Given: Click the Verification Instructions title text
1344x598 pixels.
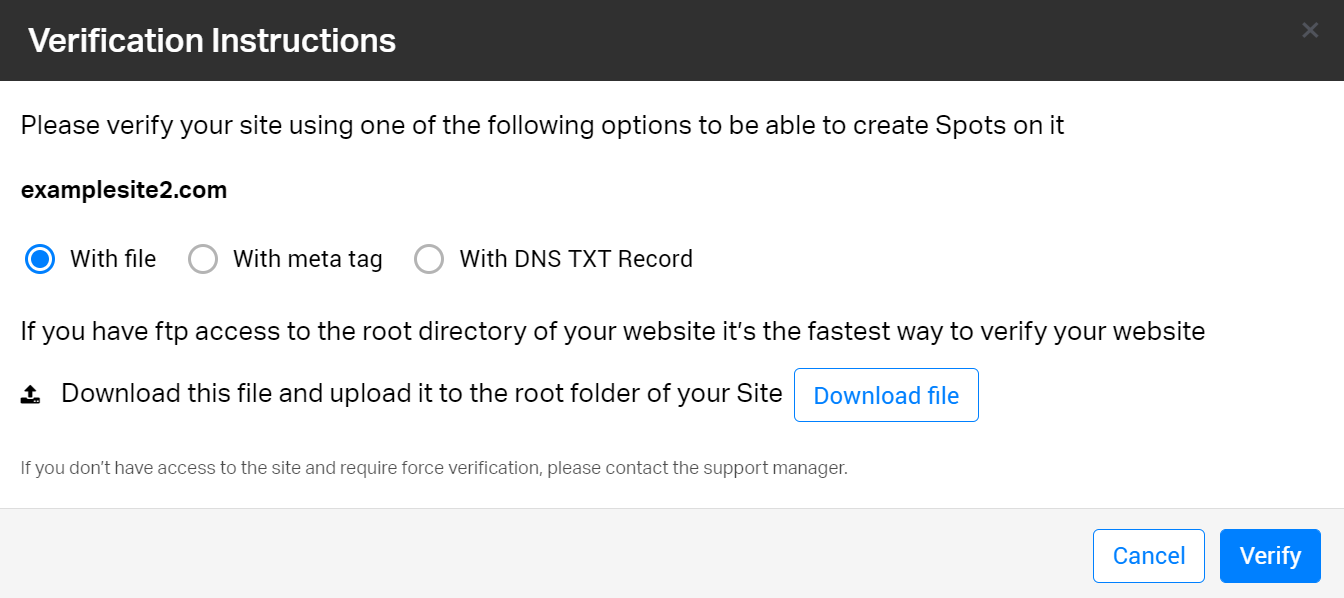Looking at the screenshot, I should [212, 41].
